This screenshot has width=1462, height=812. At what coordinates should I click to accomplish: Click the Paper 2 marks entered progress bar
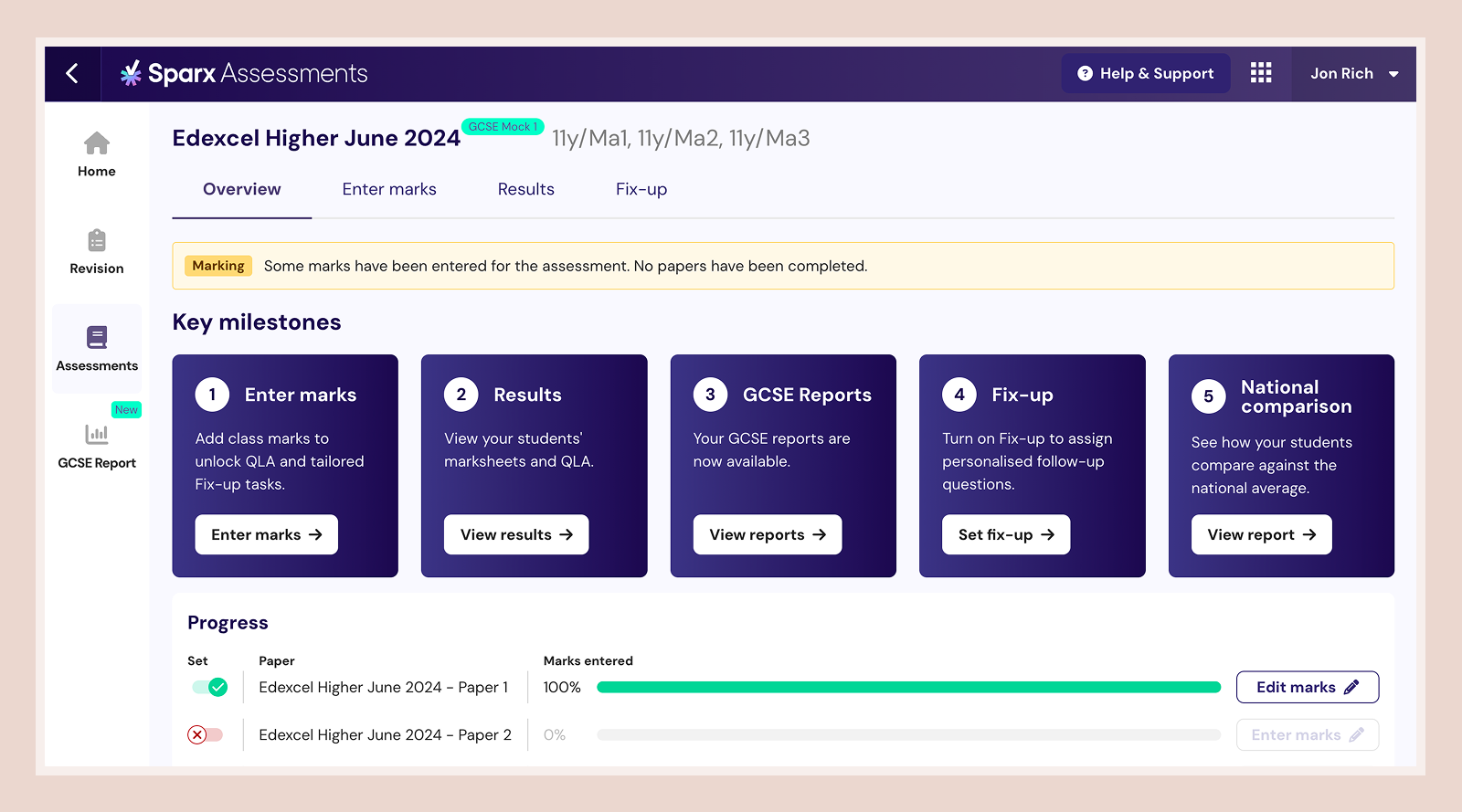pyautogui.click(x=908, y=734)
